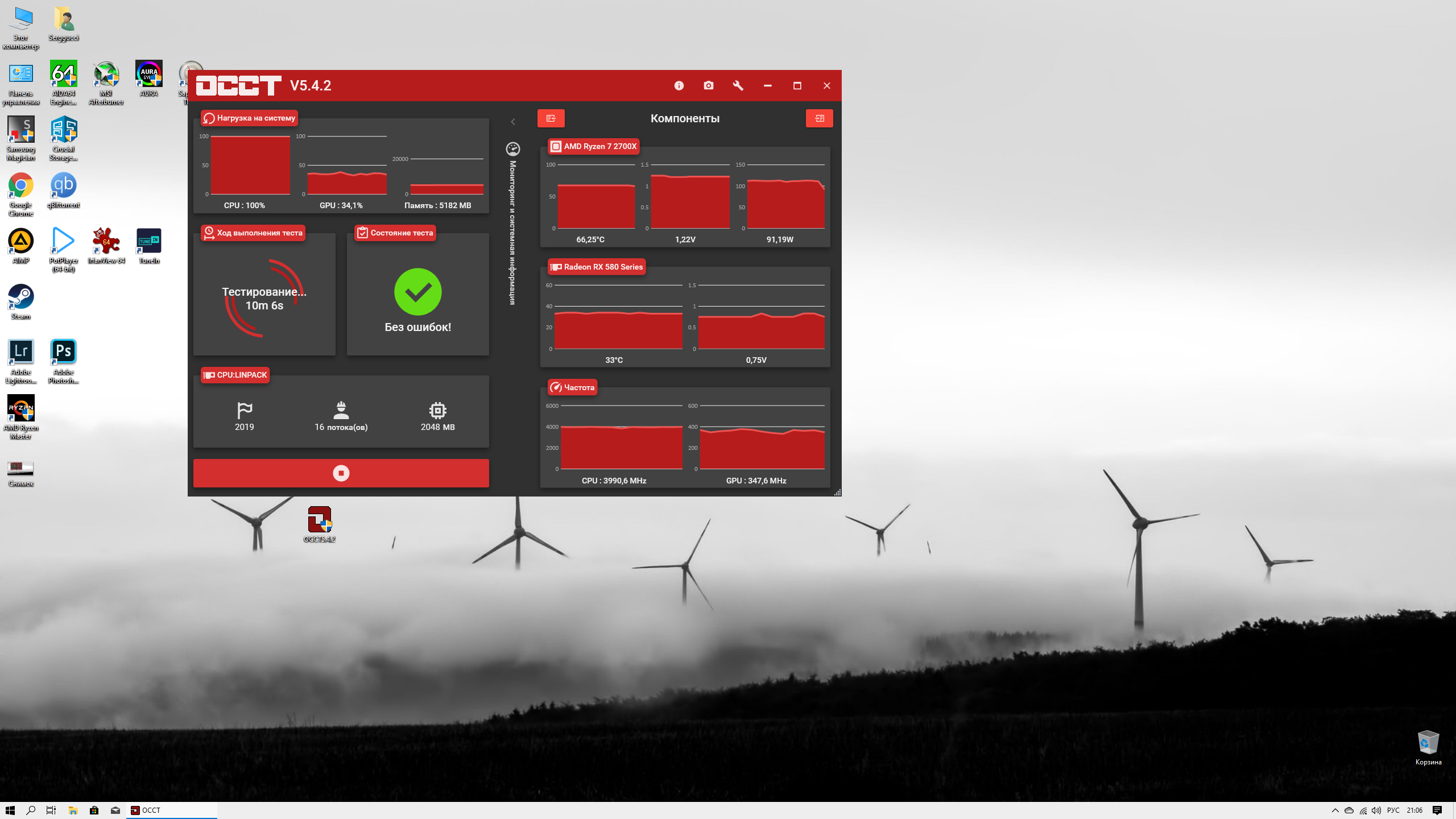Select the Radeon RX 580 Series label
1456x819 pixels.
tap(597, 267)
